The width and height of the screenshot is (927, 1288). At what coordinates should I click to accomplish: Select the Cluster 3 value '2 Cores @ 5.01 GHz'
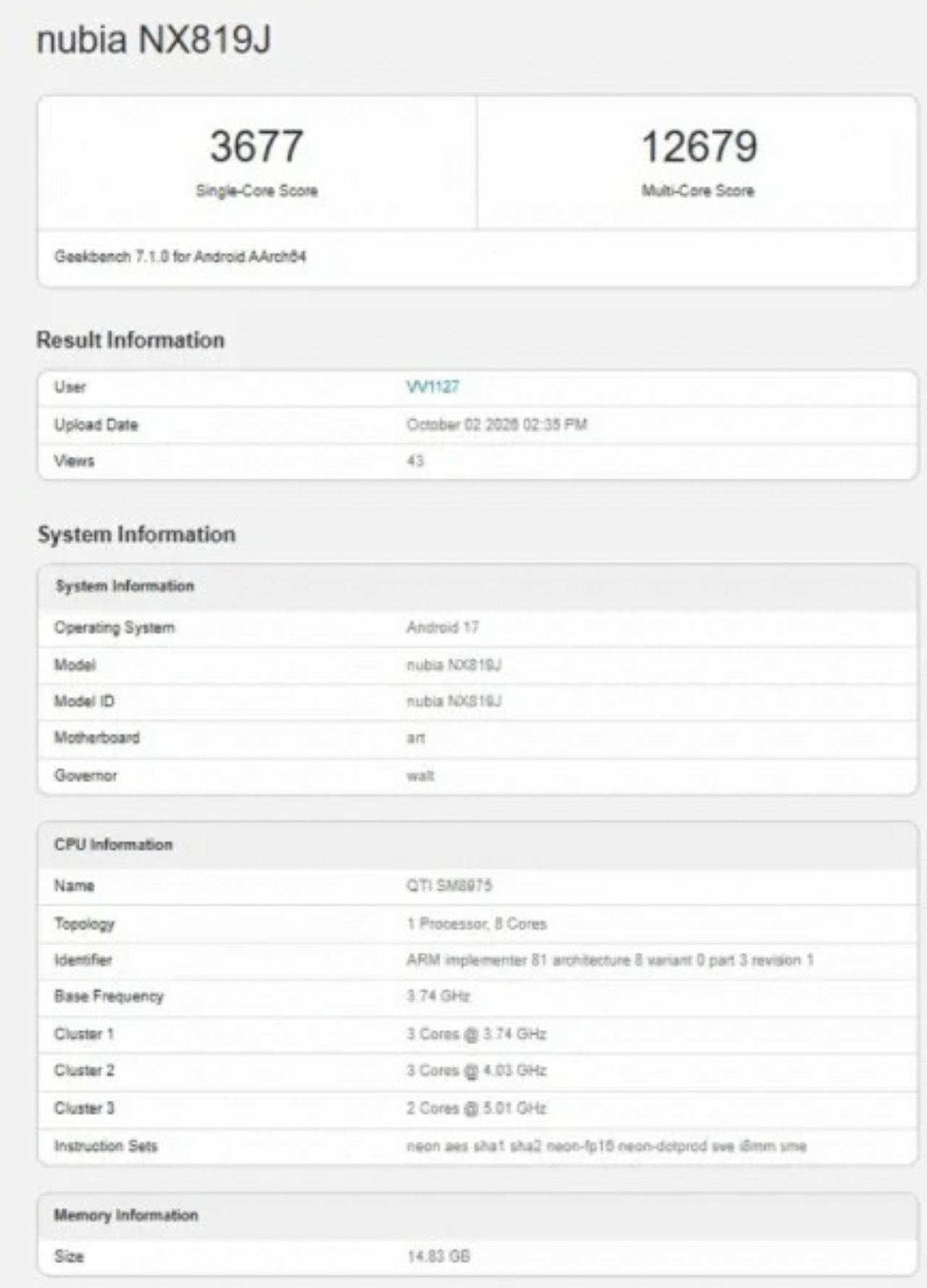477,1108
